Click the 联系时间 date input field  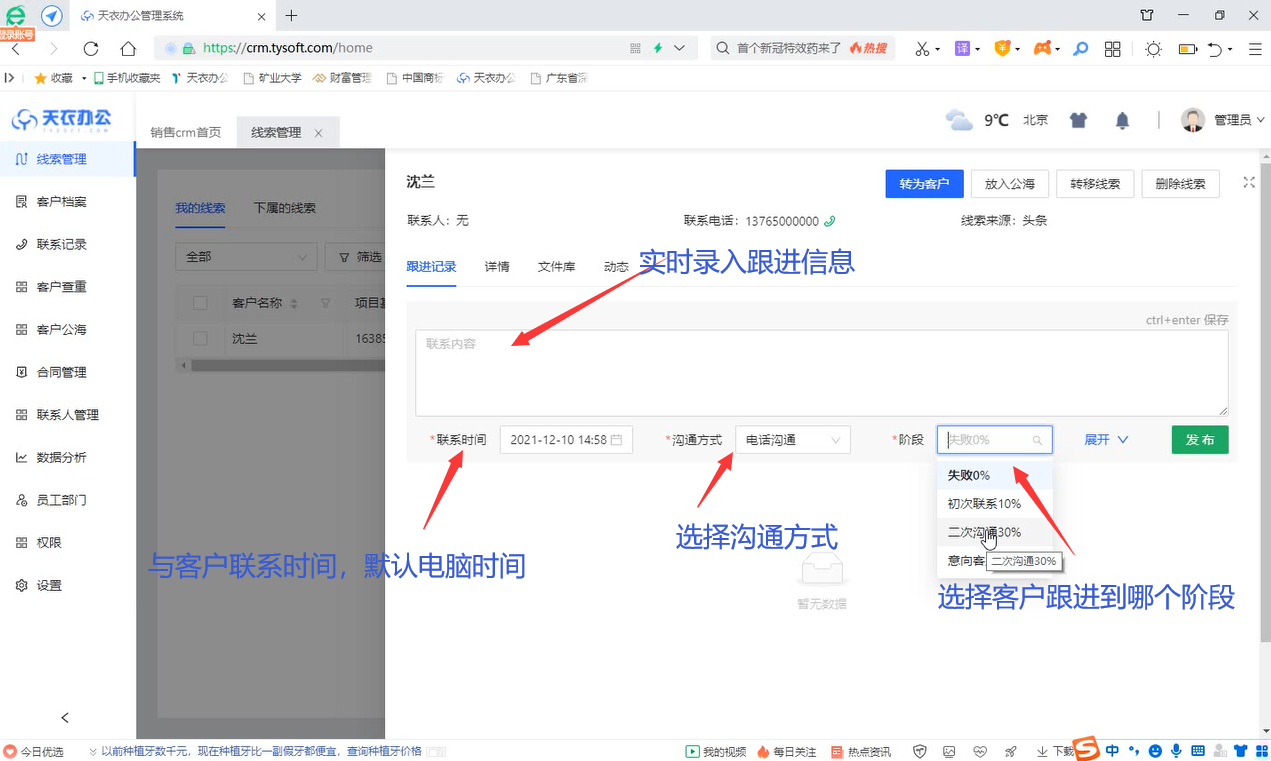566,440
